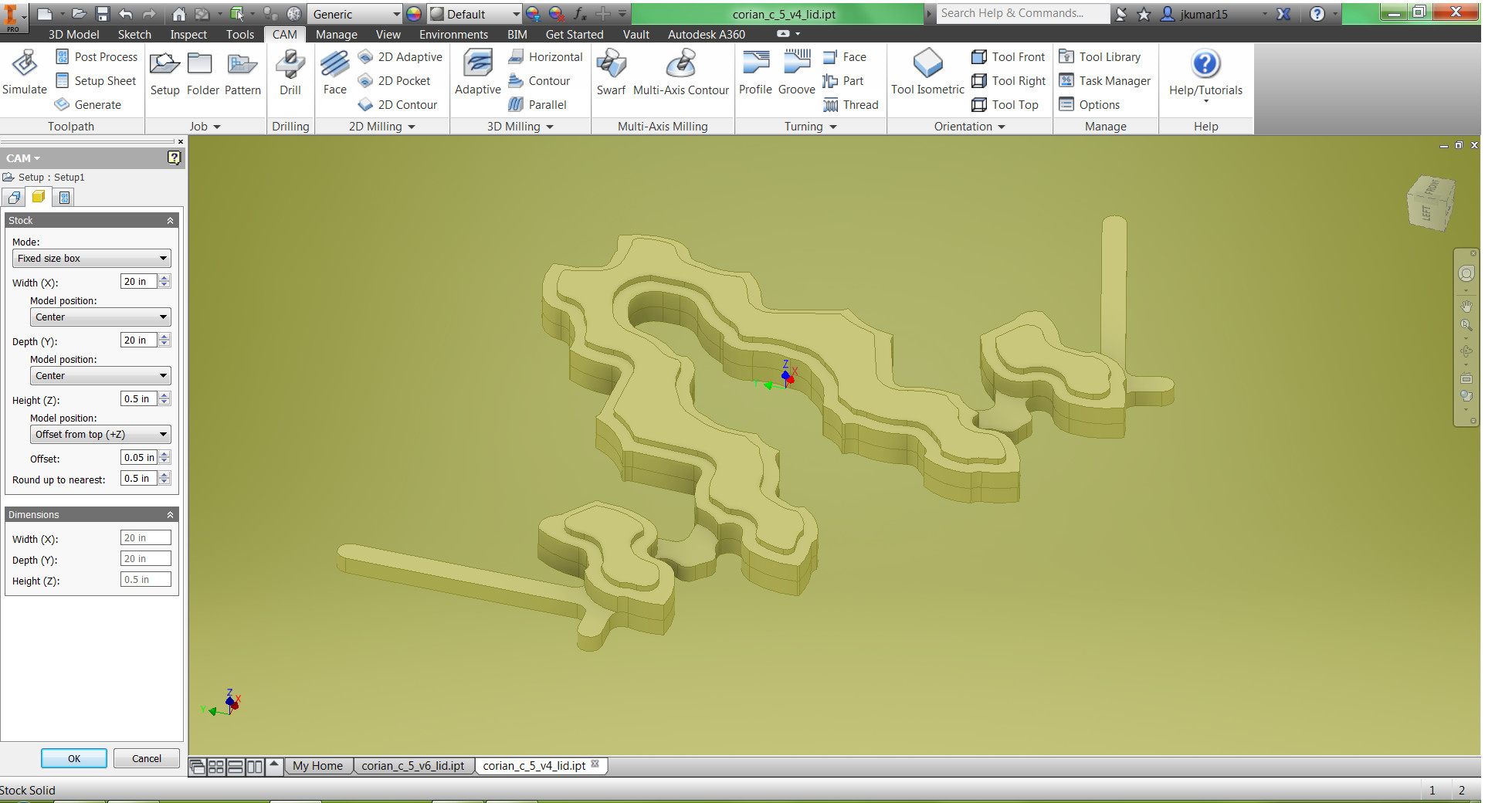Screen dimensions: 1512x803
Task: Open Help/Tutorials
Action: click(x=1205, y=75)
